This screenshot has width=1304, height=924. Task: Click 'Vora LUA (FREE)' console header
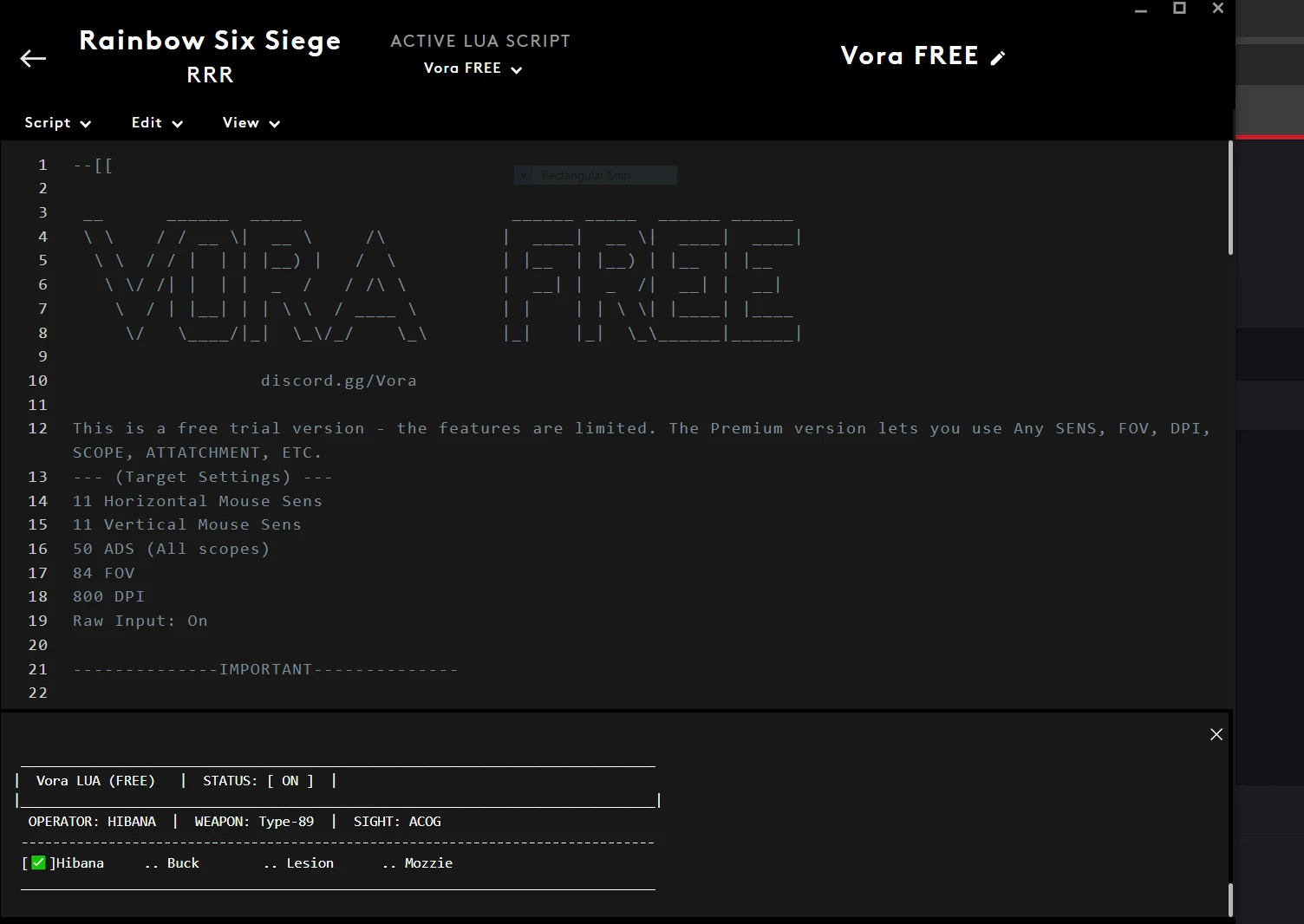(x=95, y=781)
